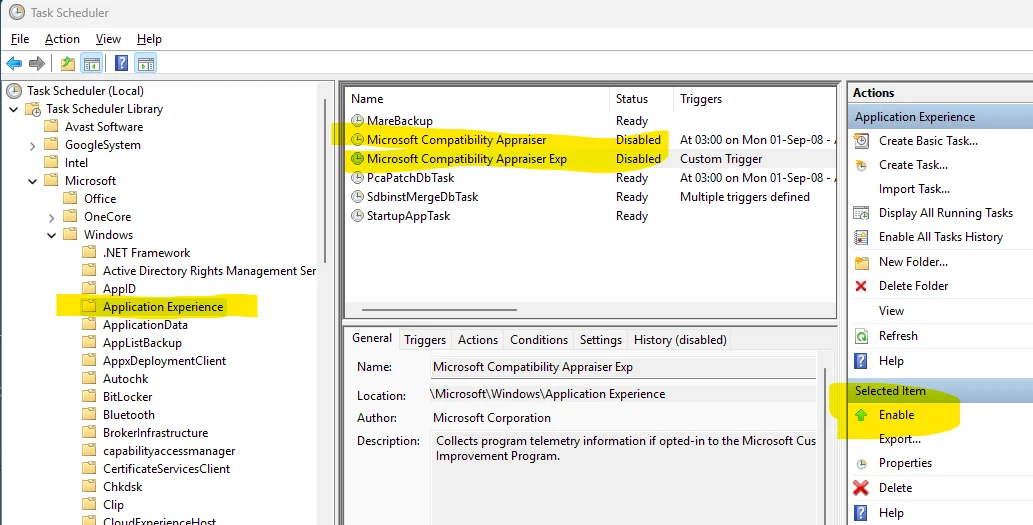Click the StartupAppTask clock icon
The image size is (1033, 525).
(x=357, y=216)
